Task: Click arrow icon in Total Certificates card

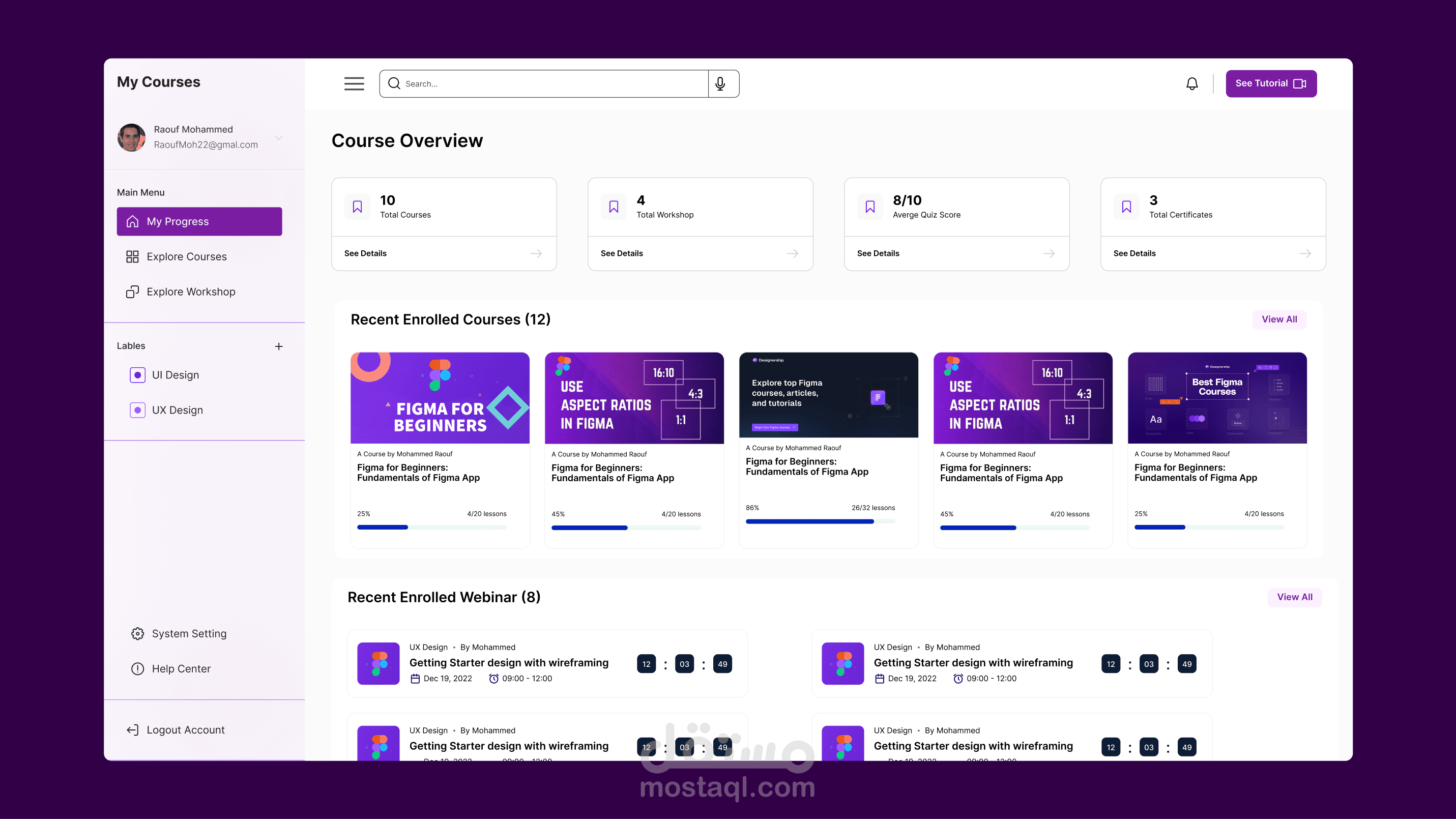Action: click(x=1305, y=253)
